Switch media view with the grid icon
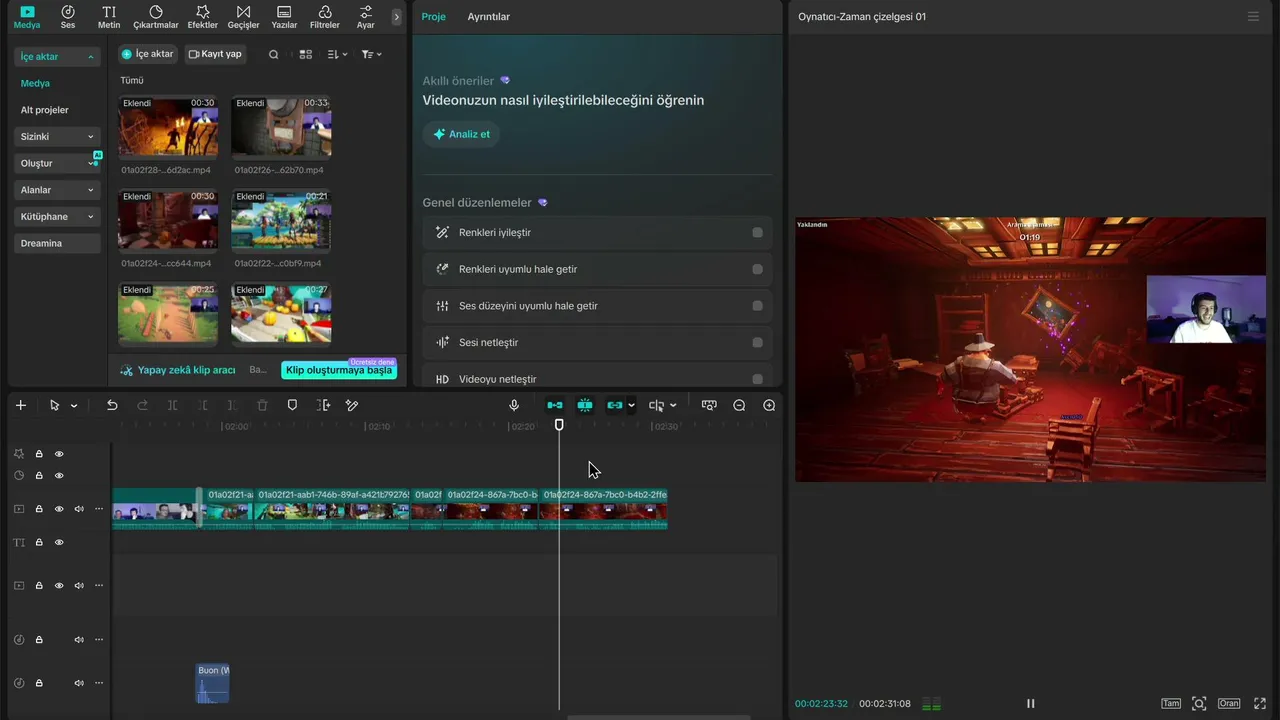 (x=306, y=54)
